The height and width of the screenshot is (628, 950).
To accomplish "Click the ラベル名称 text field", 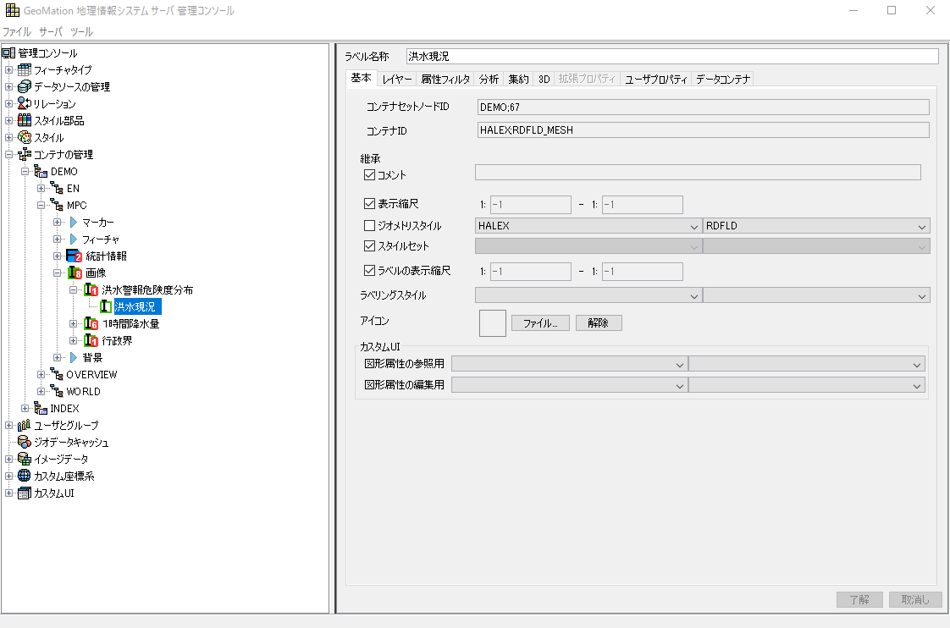I will [667, 57].
